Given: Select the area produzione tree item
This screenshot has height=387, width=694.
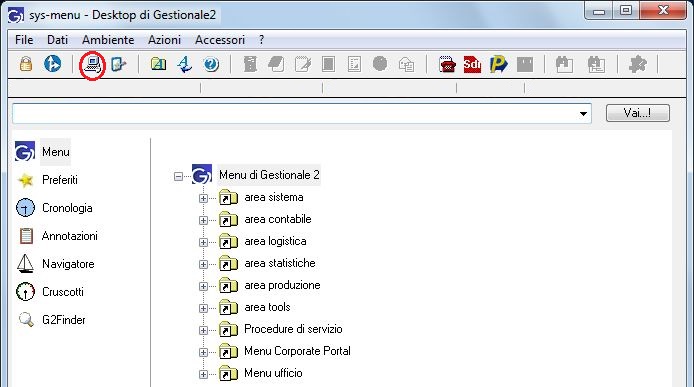Looking at the screenshot, I should 282,285.
